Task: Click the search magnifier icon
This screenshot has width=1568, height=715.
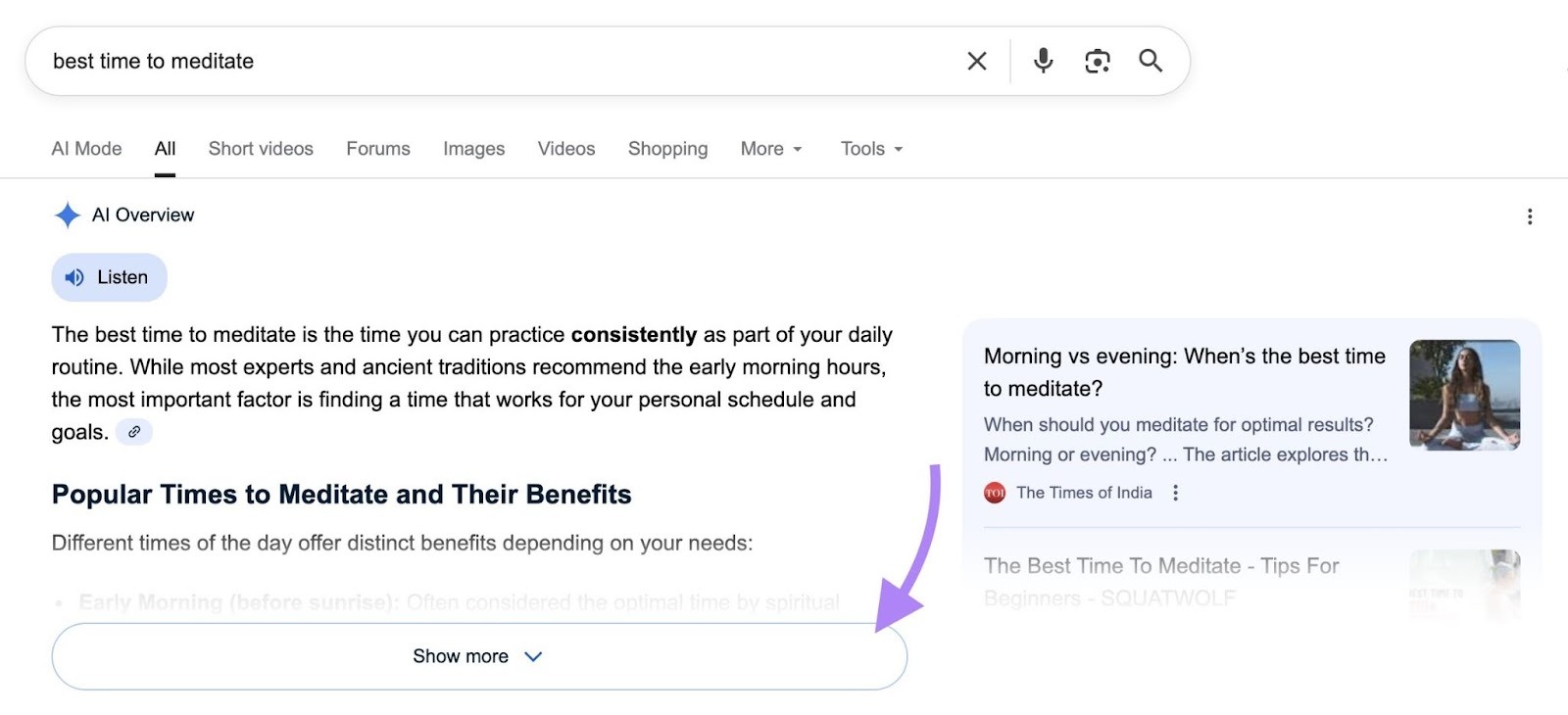Action: pyautogui.click(x=1151, y=60)
